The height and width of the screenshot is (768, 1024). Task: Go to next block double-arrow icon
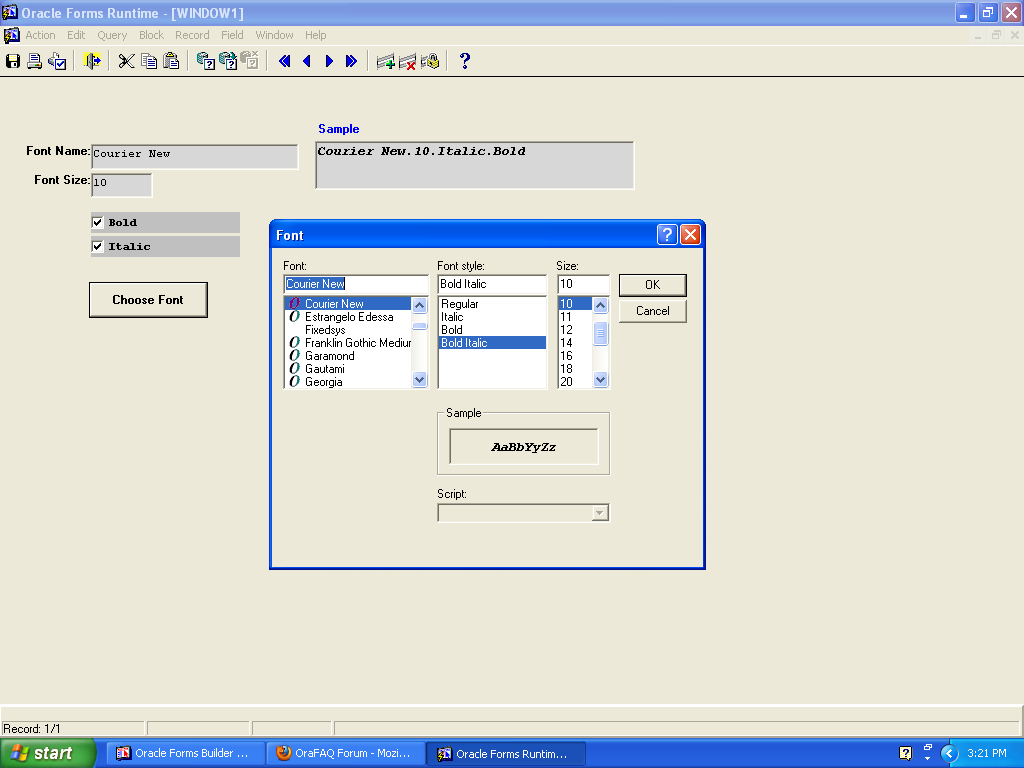tap(351, 61)
